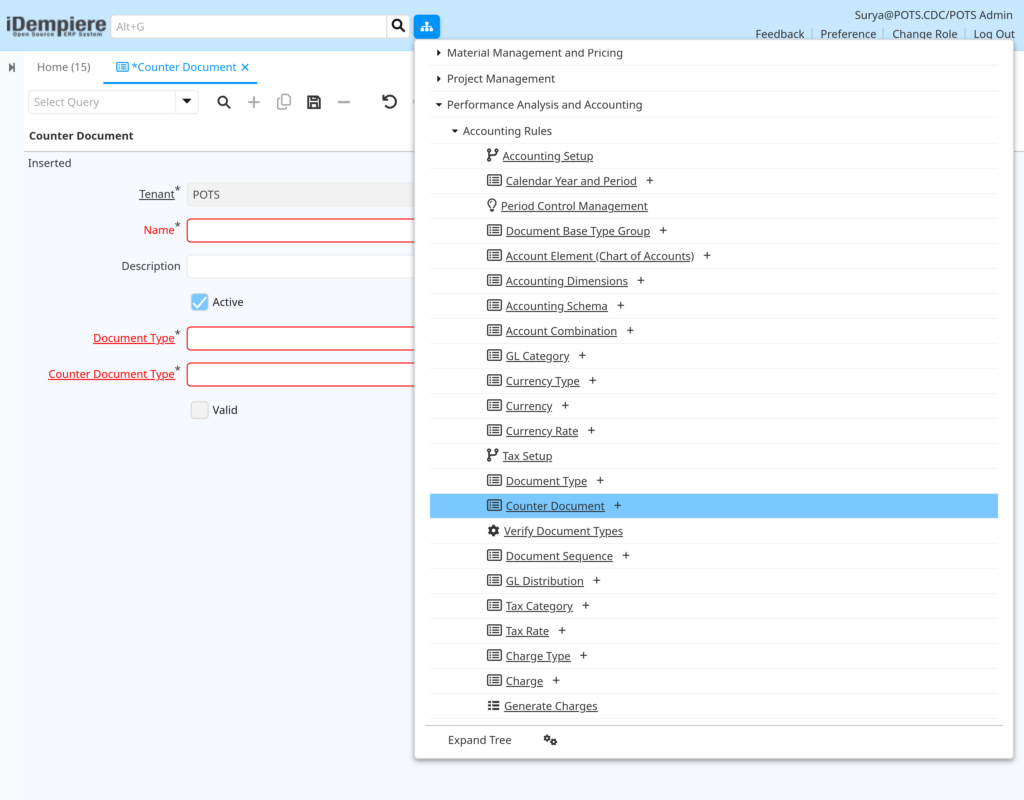
Task: Click the plus icon next to Account Combination
Action: [x=630, y=330]
